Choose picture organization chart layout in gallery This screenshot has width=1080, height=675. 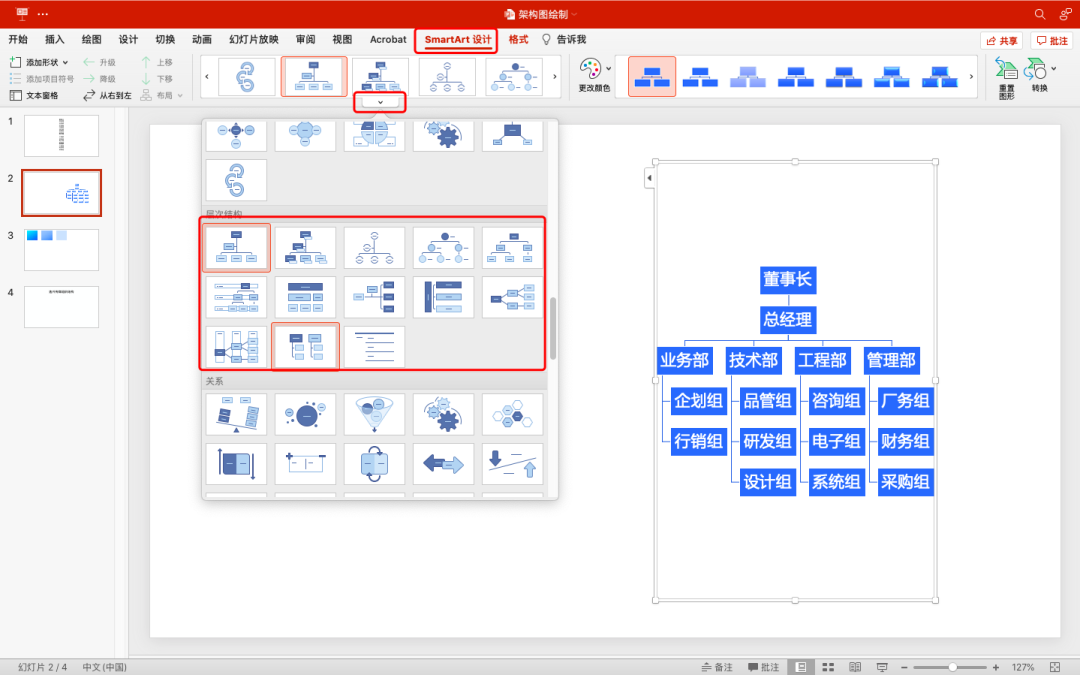305,248
